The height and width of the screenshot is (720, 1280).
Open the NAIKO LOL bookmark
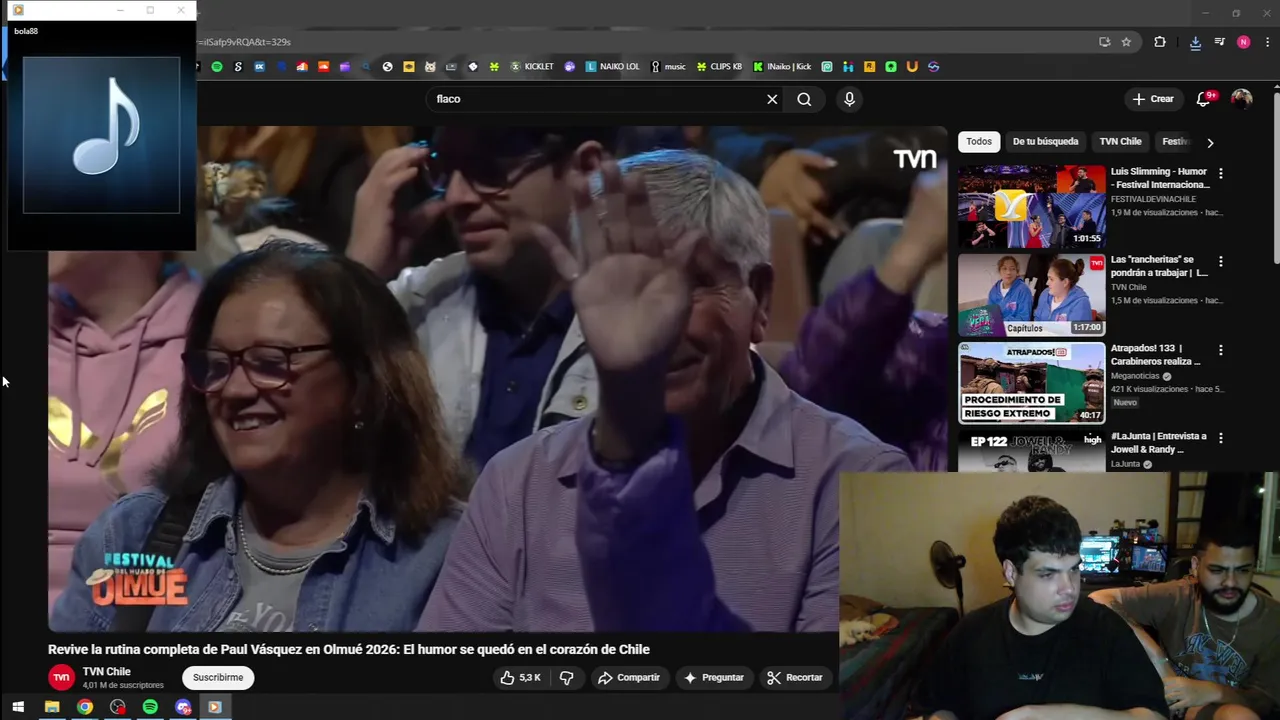click(x=612, y=67)
